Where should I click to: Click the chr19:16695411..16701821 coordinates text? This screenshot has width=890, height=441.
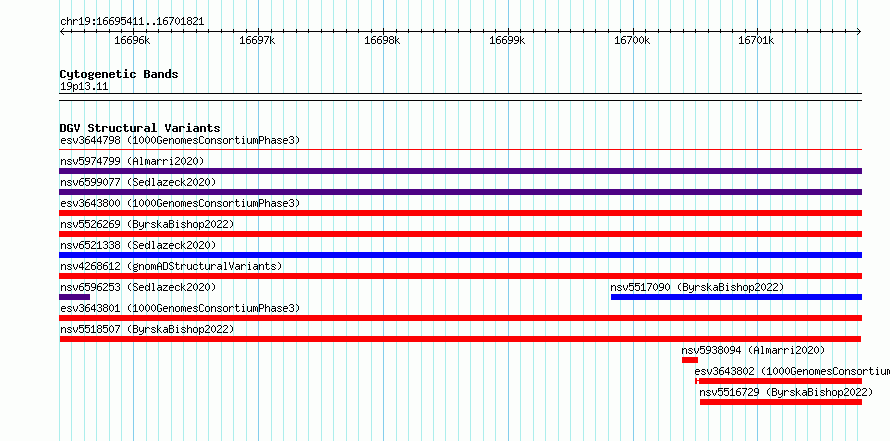(132, 22)
